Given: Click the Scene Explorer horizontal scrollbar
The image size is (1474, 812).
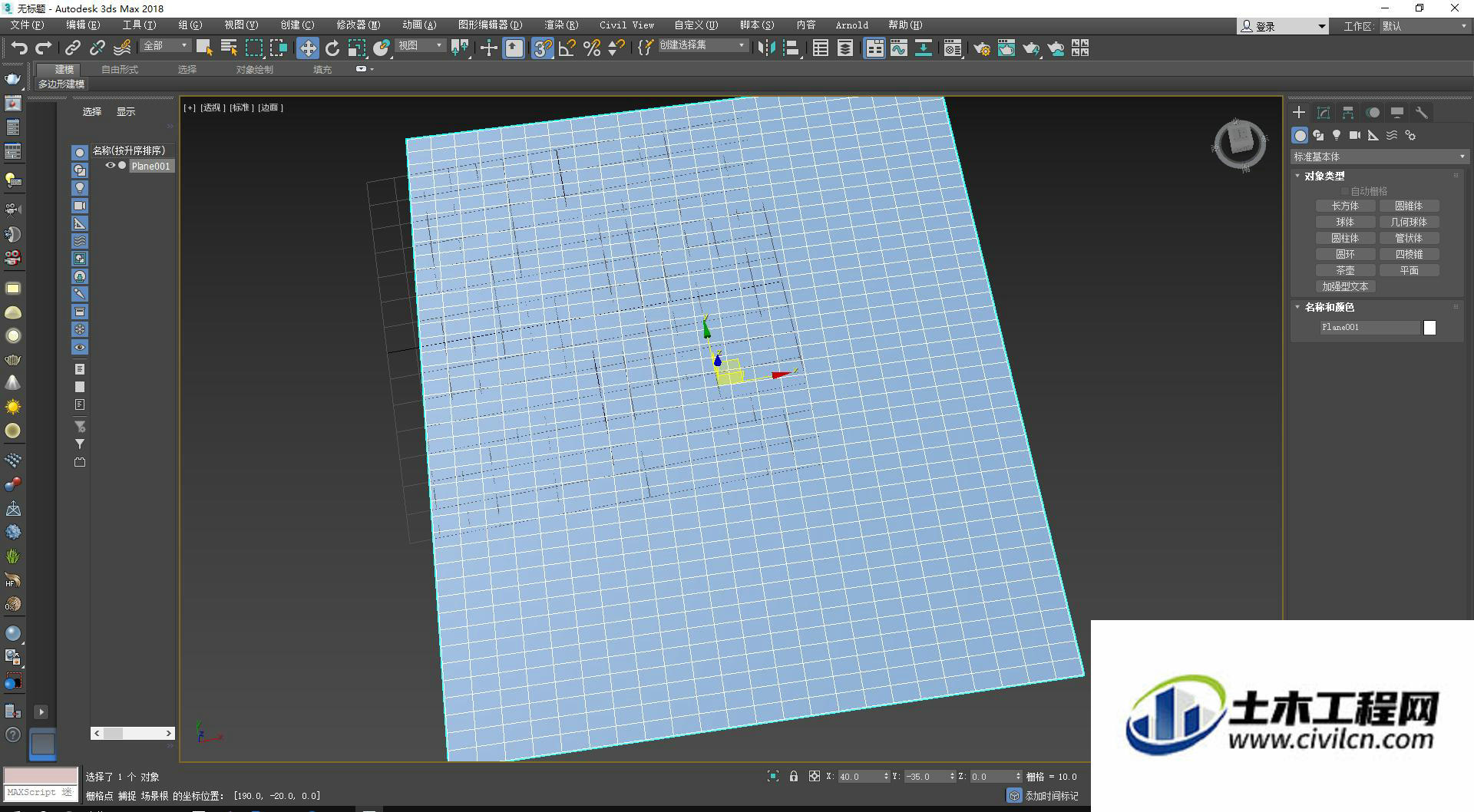Looking at the screenshot, I should pos(133,734).
